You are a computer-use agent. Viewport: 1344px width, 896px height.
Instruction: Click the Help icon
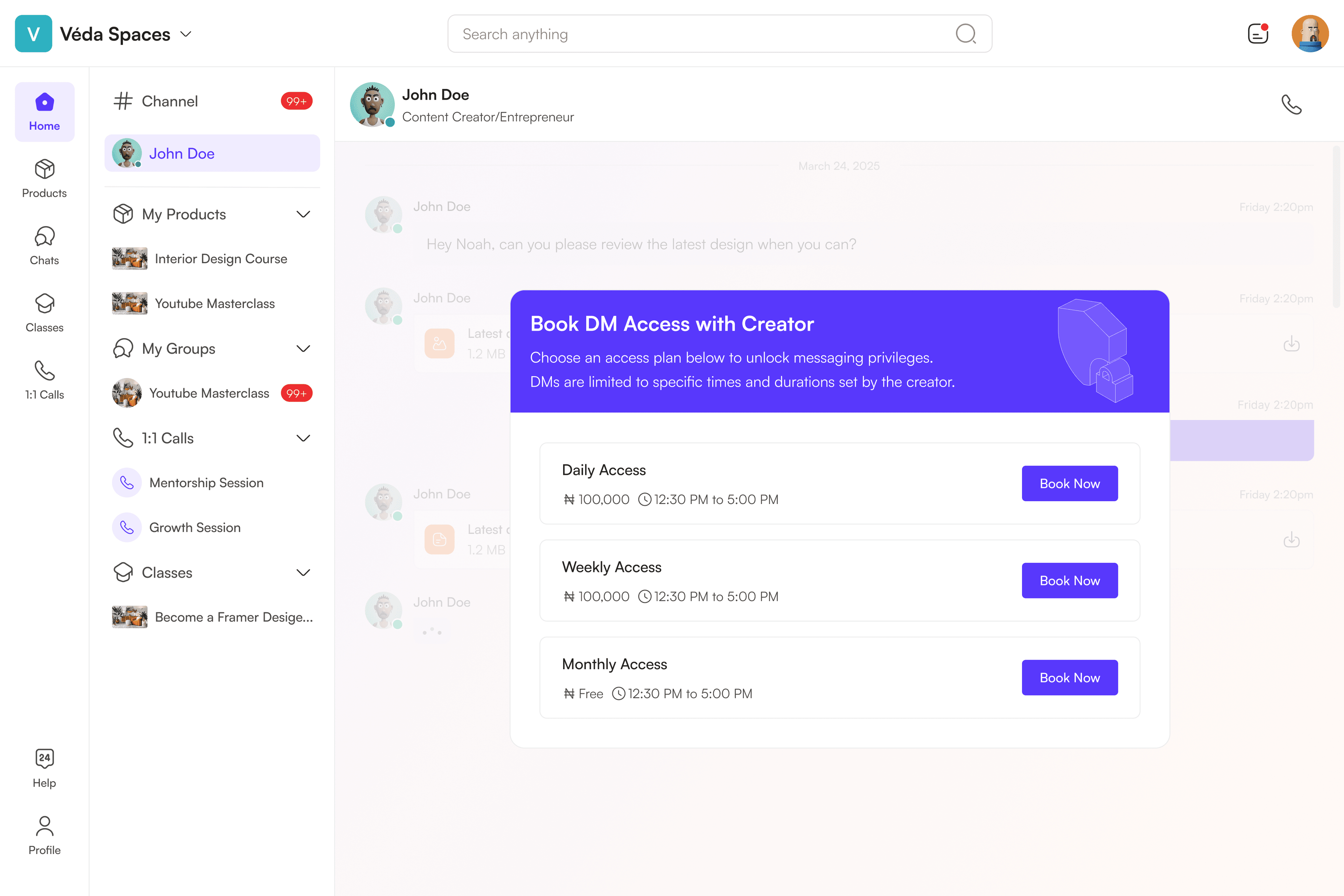[x=44, y=769]
